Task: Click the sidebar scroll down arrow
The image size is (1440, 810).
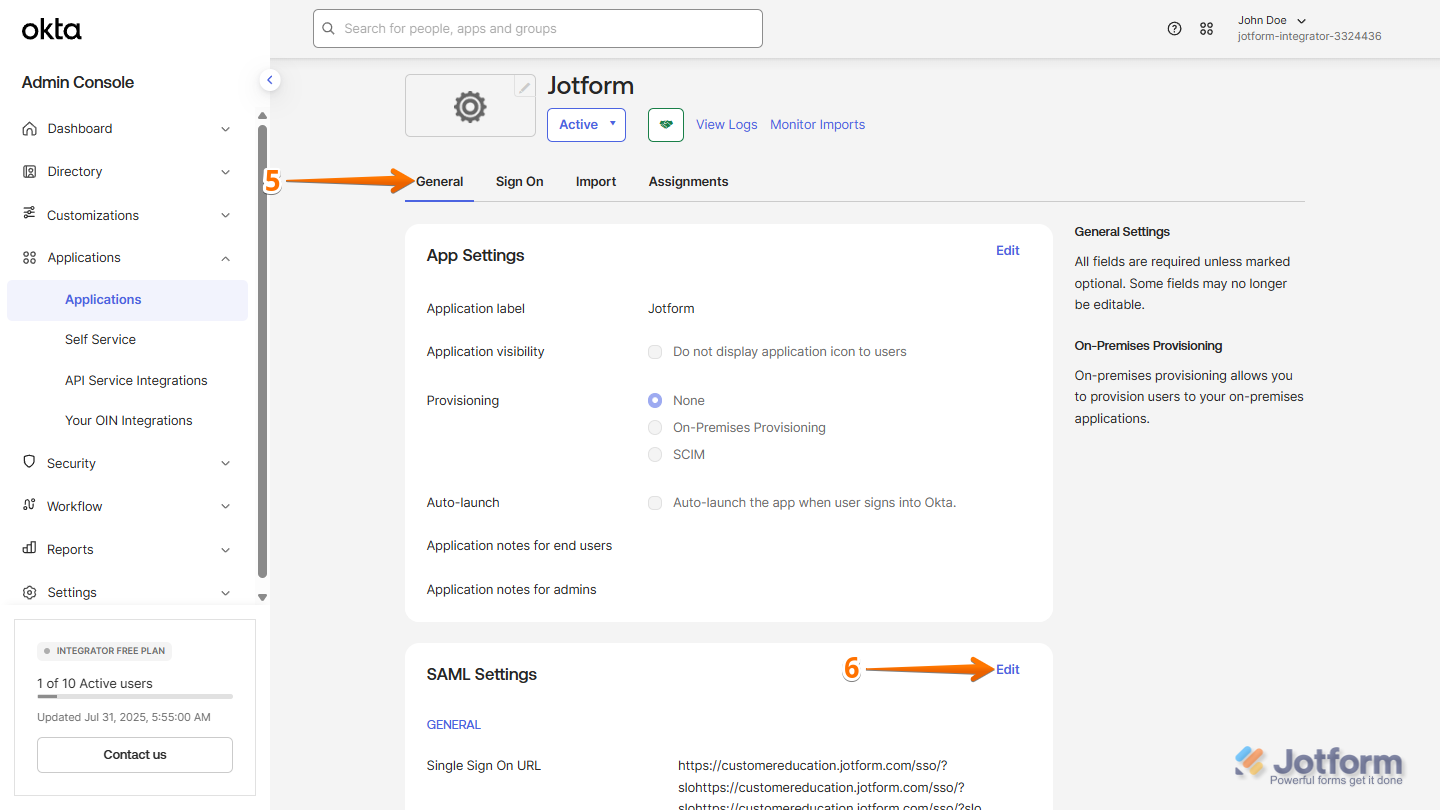Action: click(x=262, y=597)
